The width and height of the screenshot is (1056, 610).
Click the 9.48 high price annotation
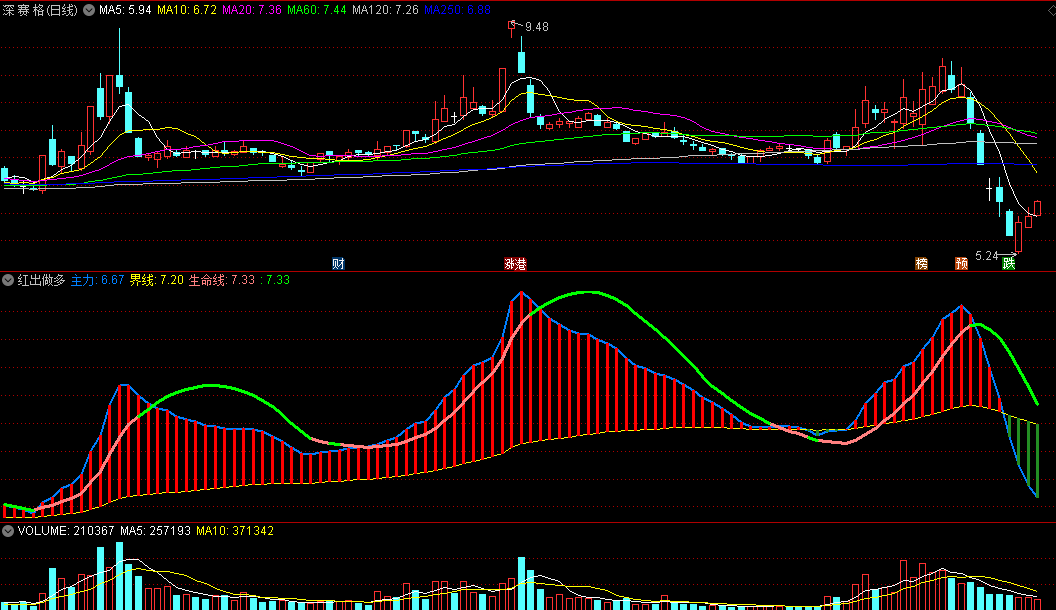pyautogui.click(x=537, y=27)
